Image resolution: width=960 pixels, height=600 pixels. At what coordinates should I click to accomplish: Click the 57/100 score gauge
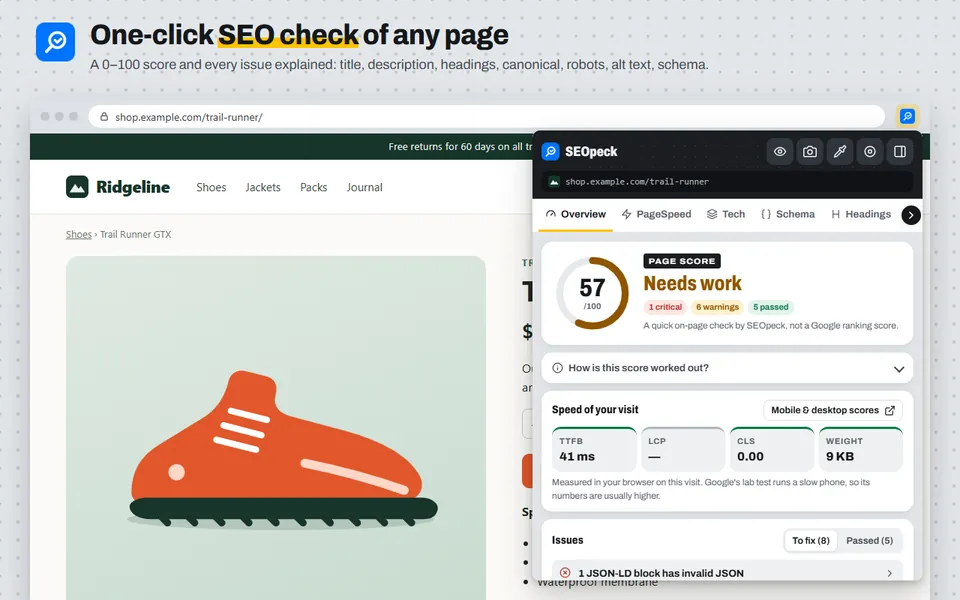click(x=592, y=293)
